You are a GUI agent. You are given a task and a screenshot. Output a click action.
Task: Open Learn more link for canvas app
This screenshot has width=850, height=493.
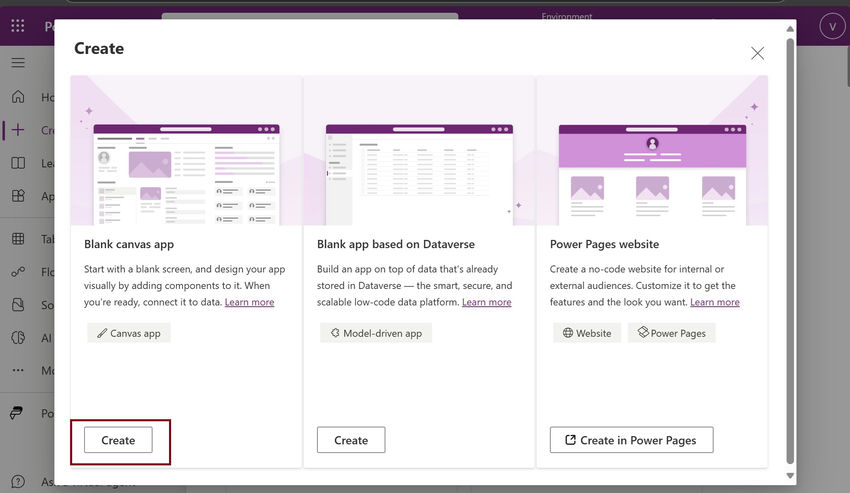(x=249, y=302)
